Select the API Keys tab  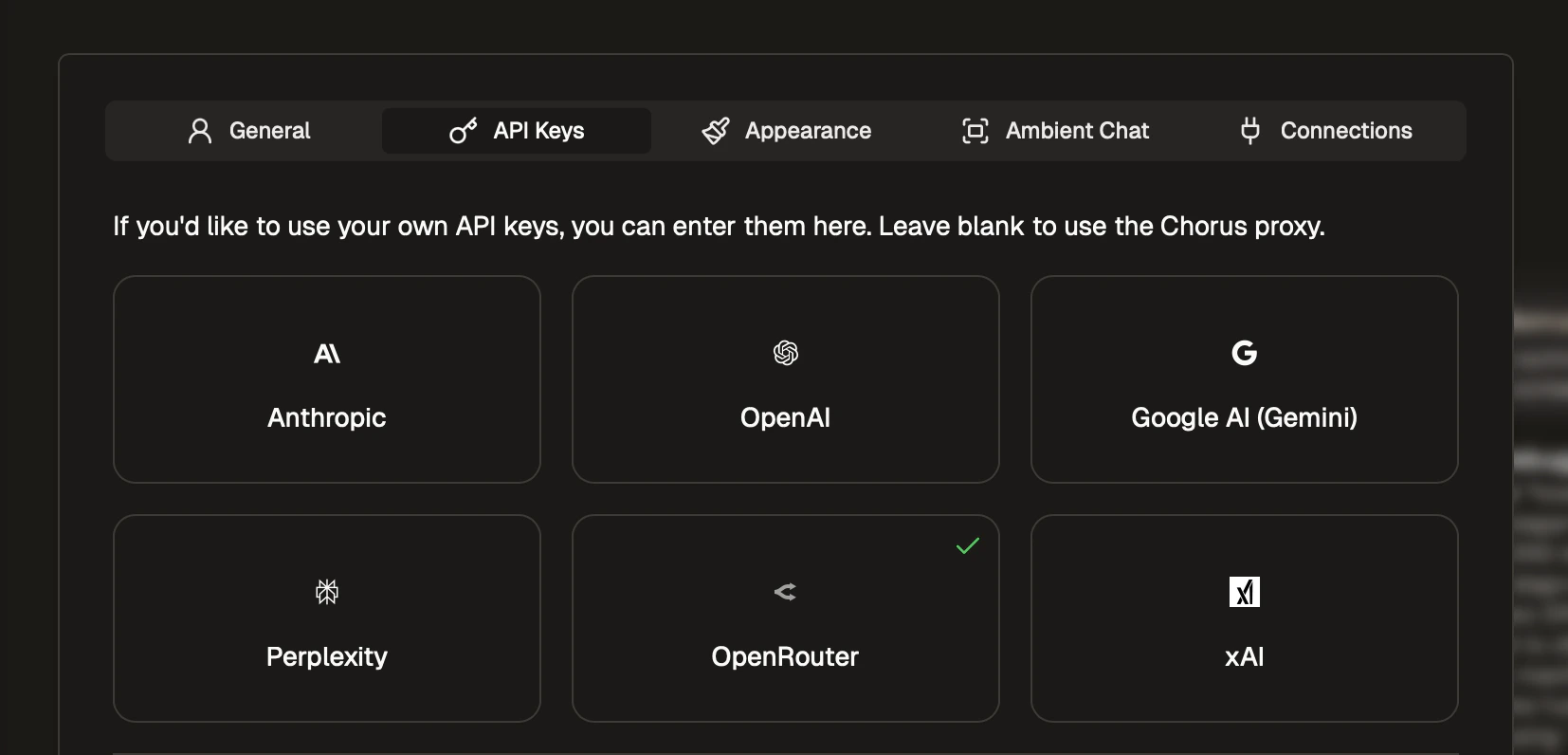[517, 131]
